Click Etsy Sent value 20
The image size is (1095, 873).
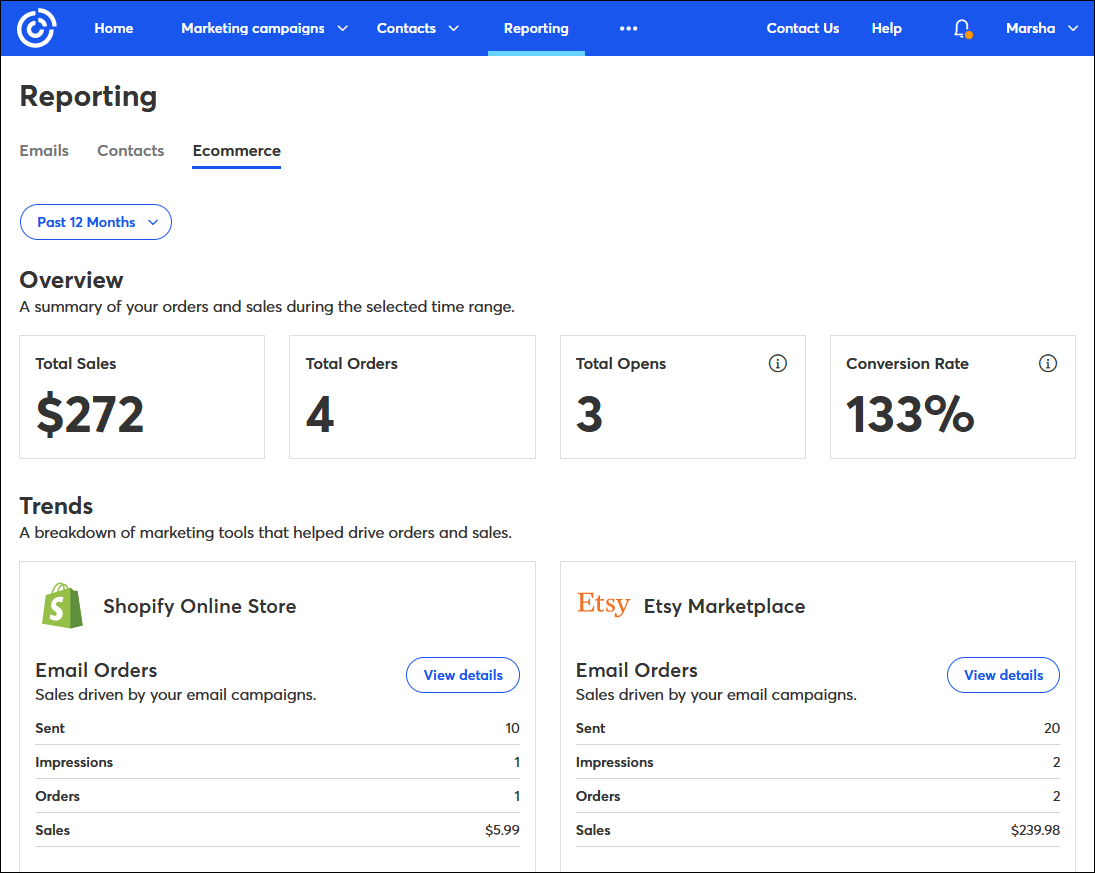tap(1052, 728)
